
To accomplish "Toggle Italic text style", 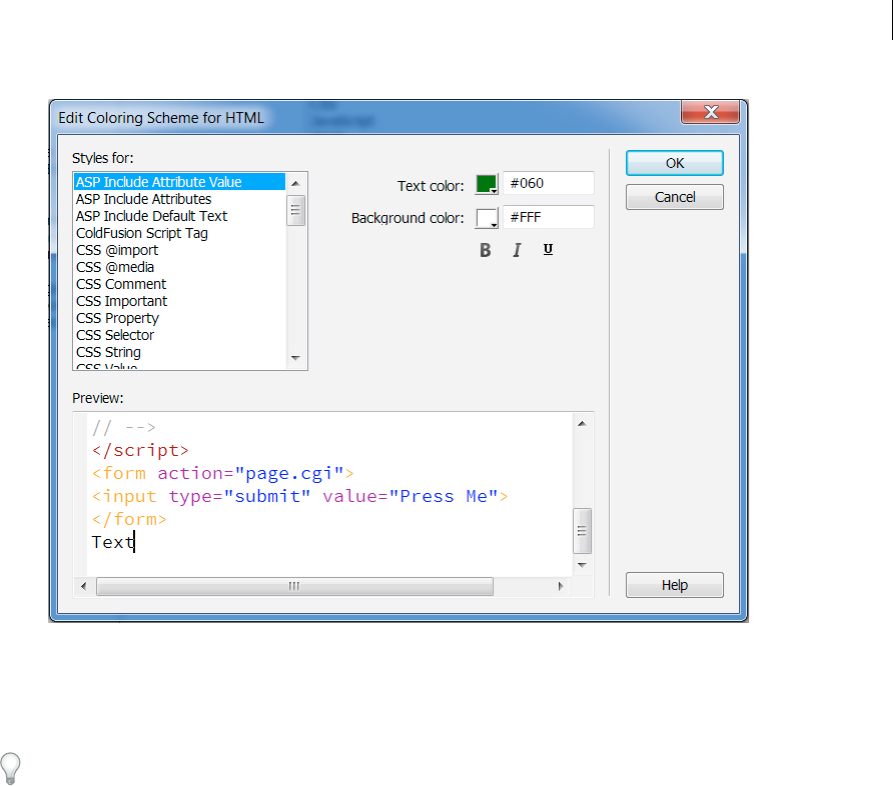I will click(517, 250).
